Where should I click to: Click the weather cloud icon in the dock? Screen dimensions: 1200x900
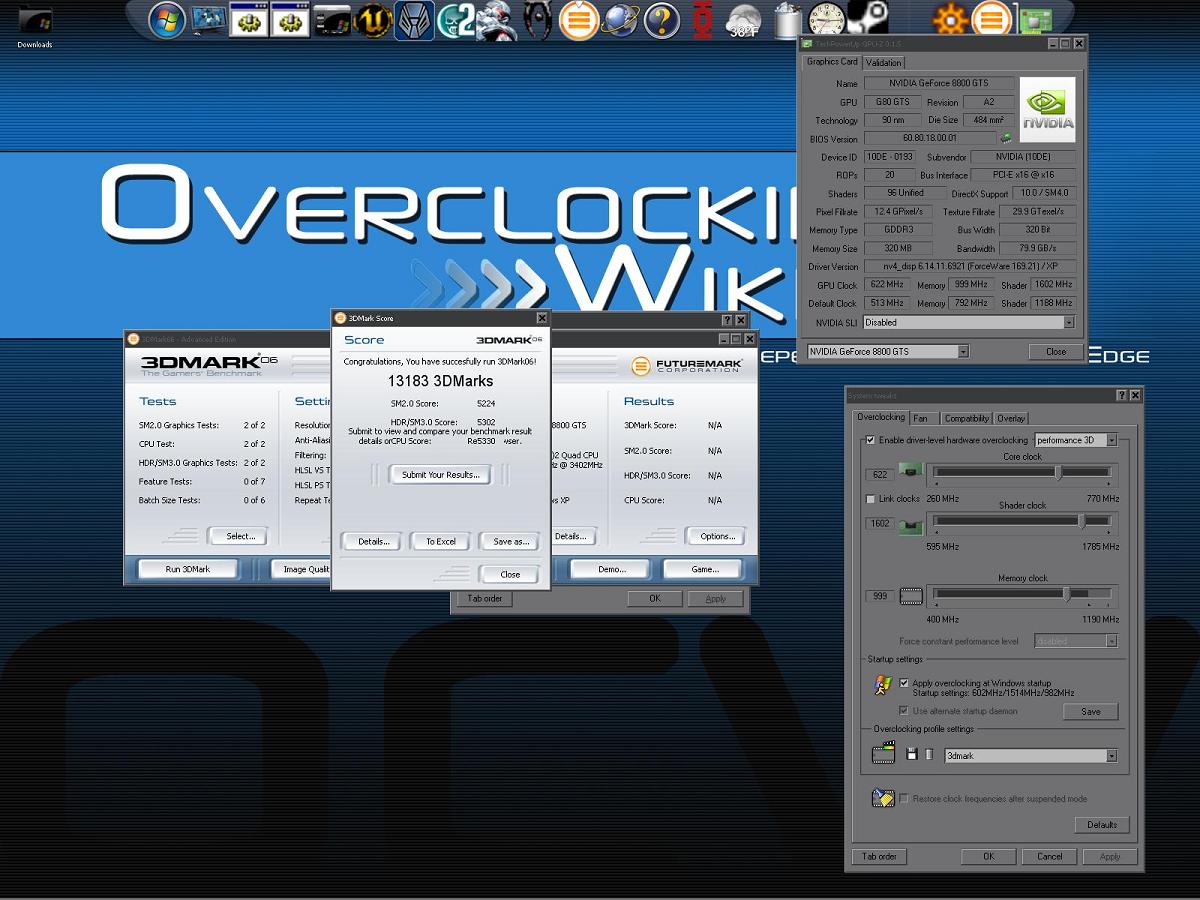tap(744, 21)
